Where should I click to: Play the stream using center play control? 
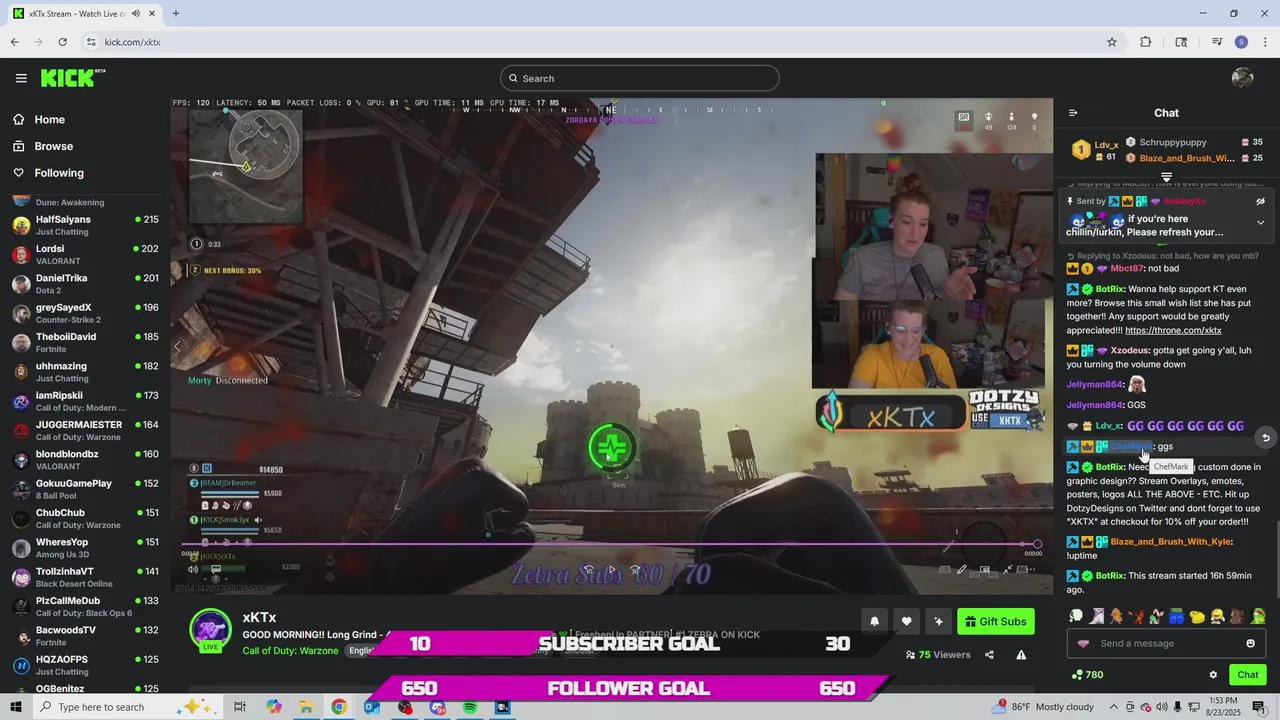click(611, 570)
